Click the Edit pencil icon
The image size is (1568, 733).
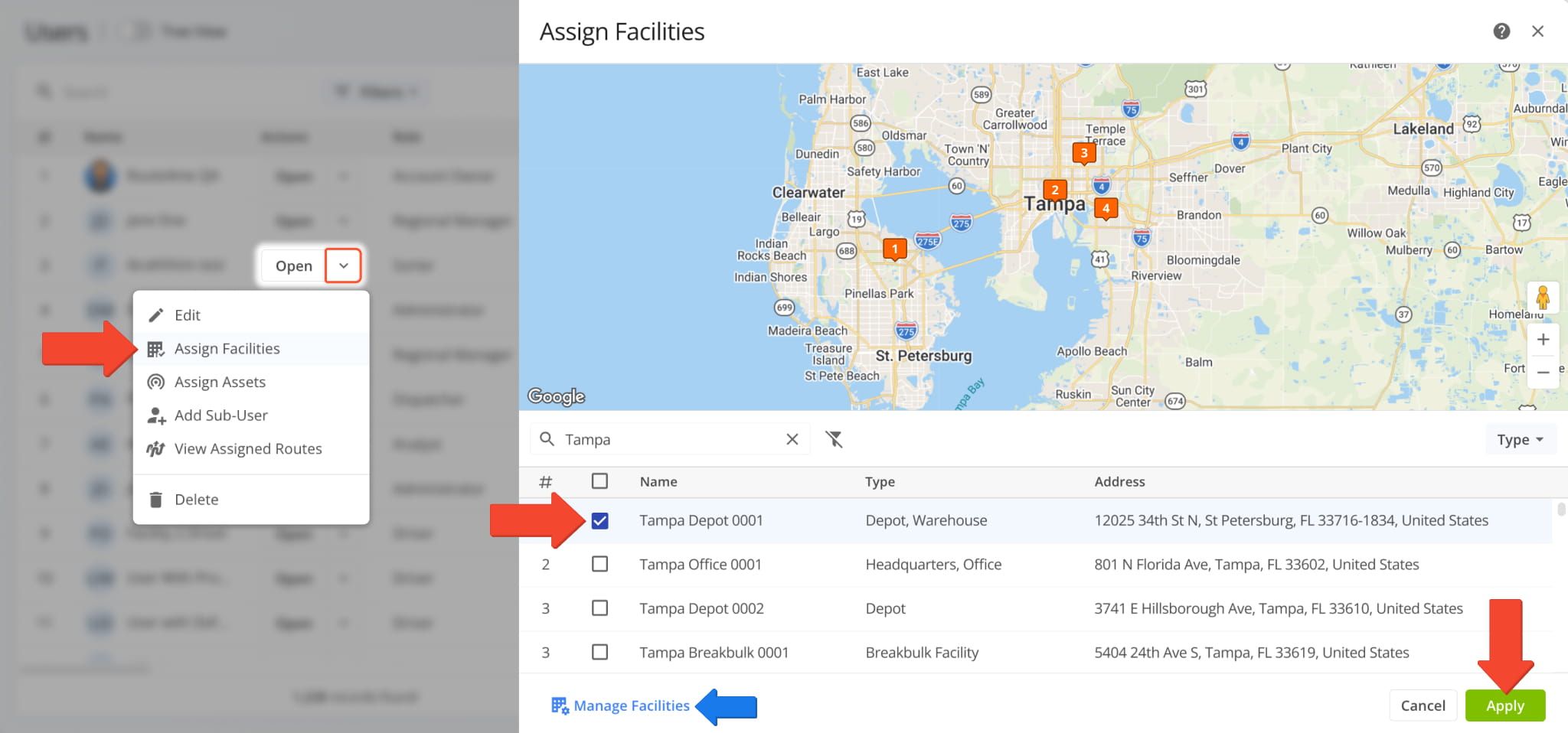(156, 315)
